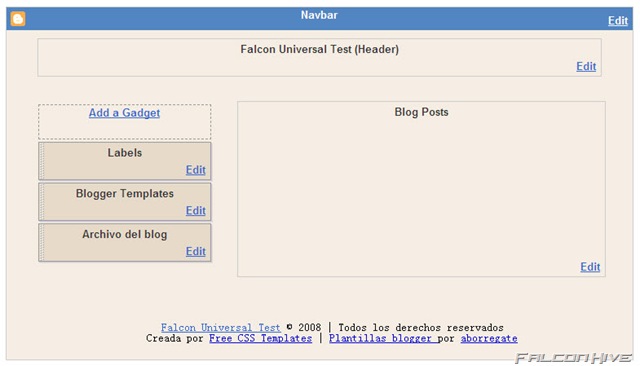The image size is (640, 366).
Task: Grab the Archivo del blog drag handle
Action: pyautogui.click(x=42, y=243)
